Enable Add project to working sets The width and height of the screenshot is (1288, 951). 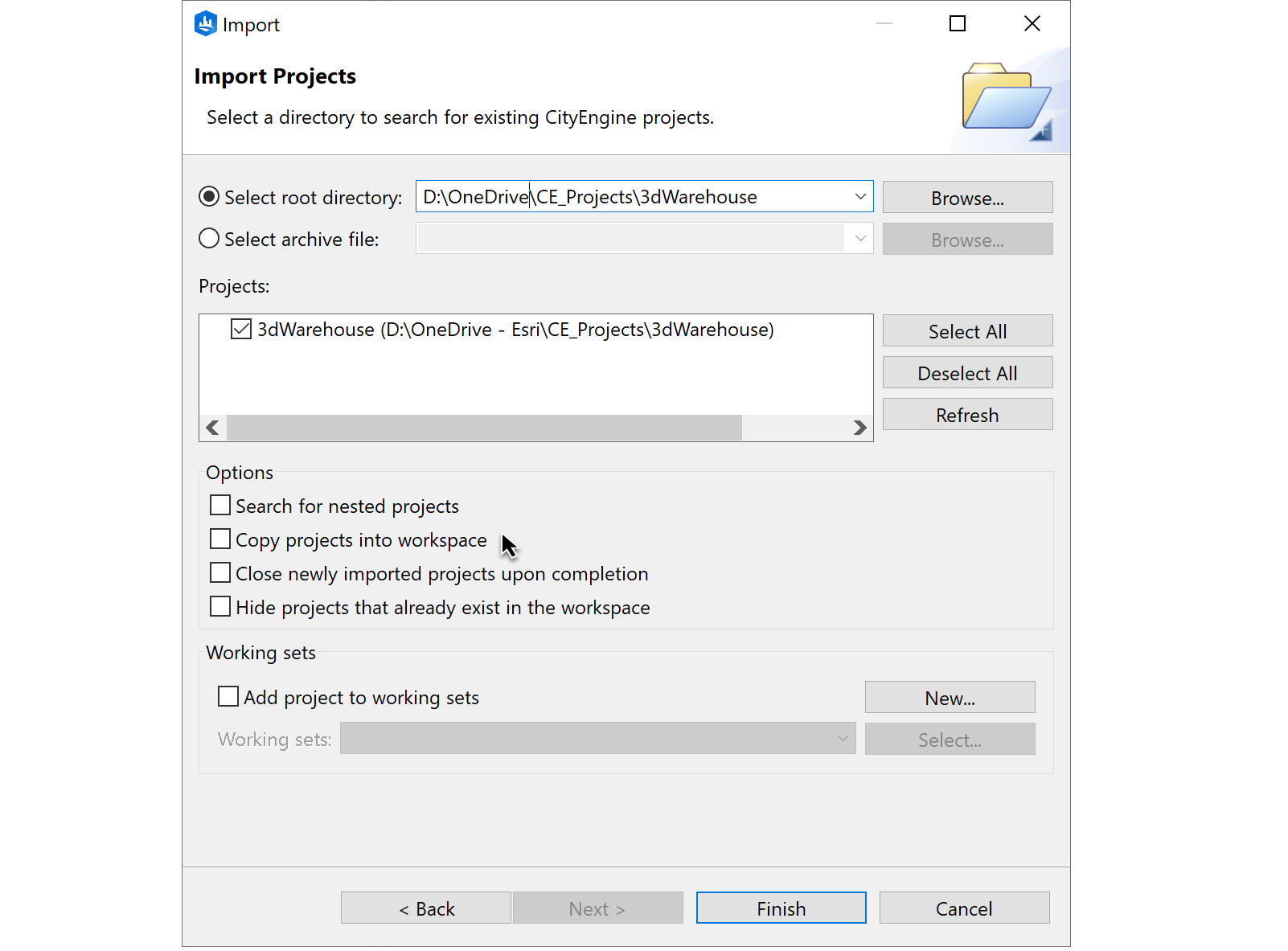tap(228, 697)
